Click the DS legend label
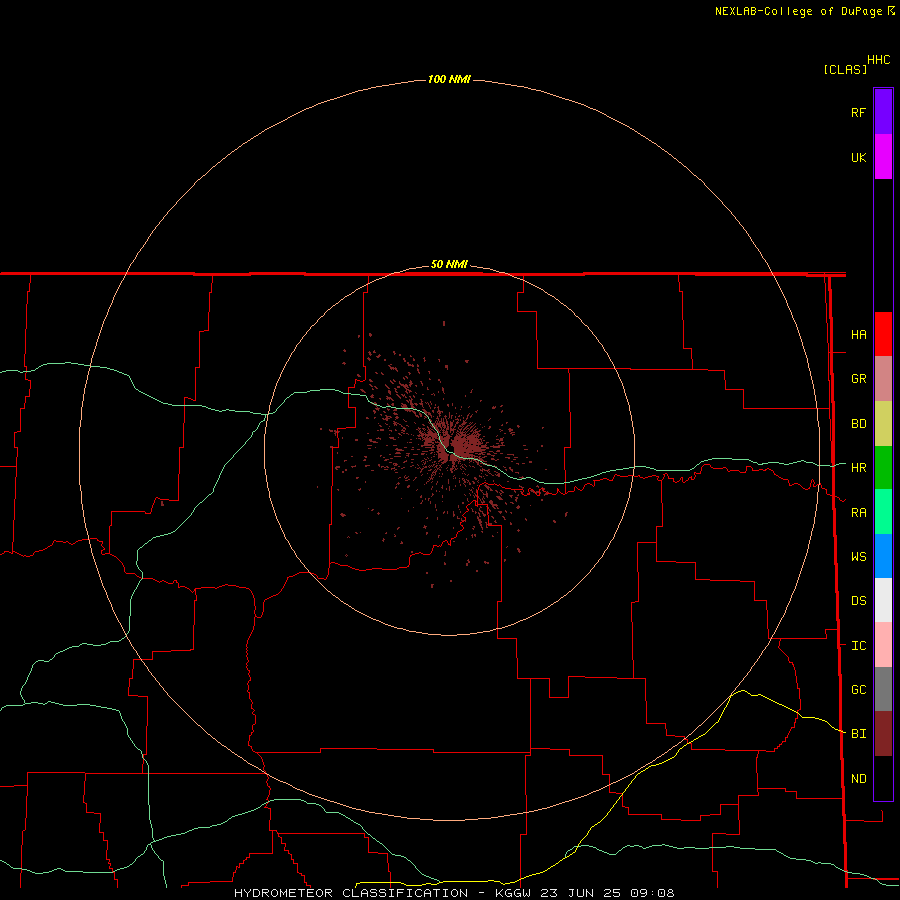The image size is (900, 900). 858,601
